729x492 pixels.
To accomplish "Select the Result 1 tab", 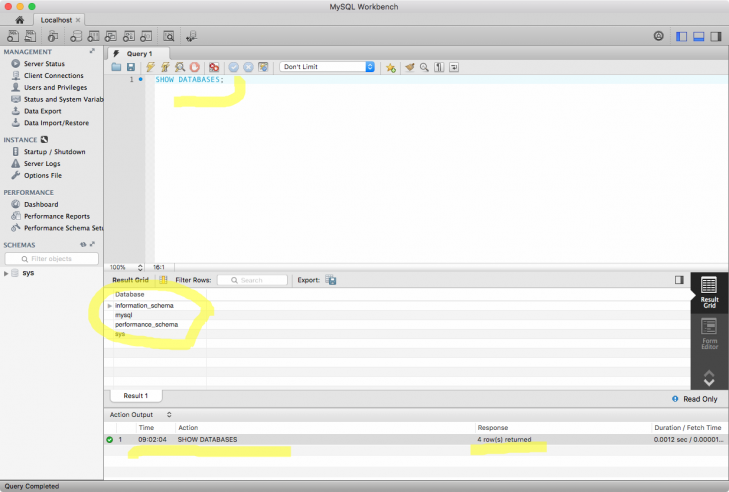I will click(x=136, y=396).
